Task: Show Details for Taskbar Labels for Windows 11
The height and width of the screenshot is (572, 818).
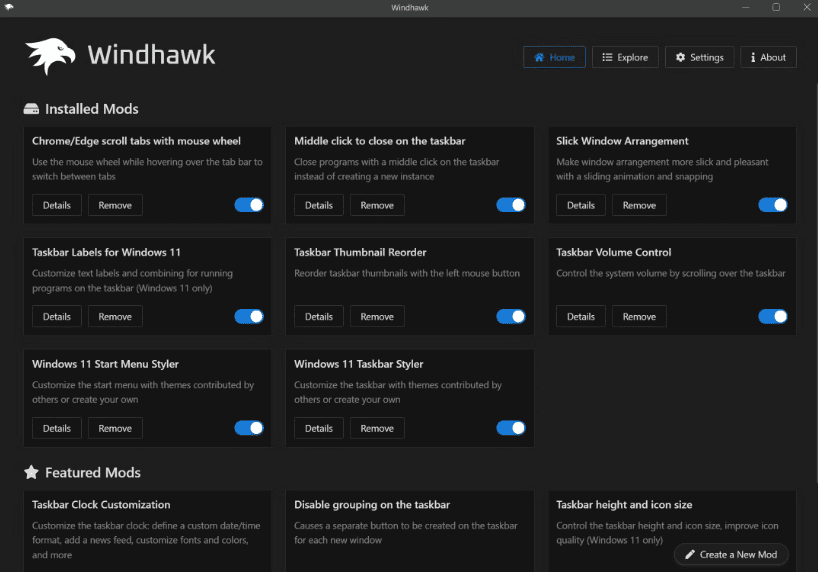Action: (x=57, y=316)
